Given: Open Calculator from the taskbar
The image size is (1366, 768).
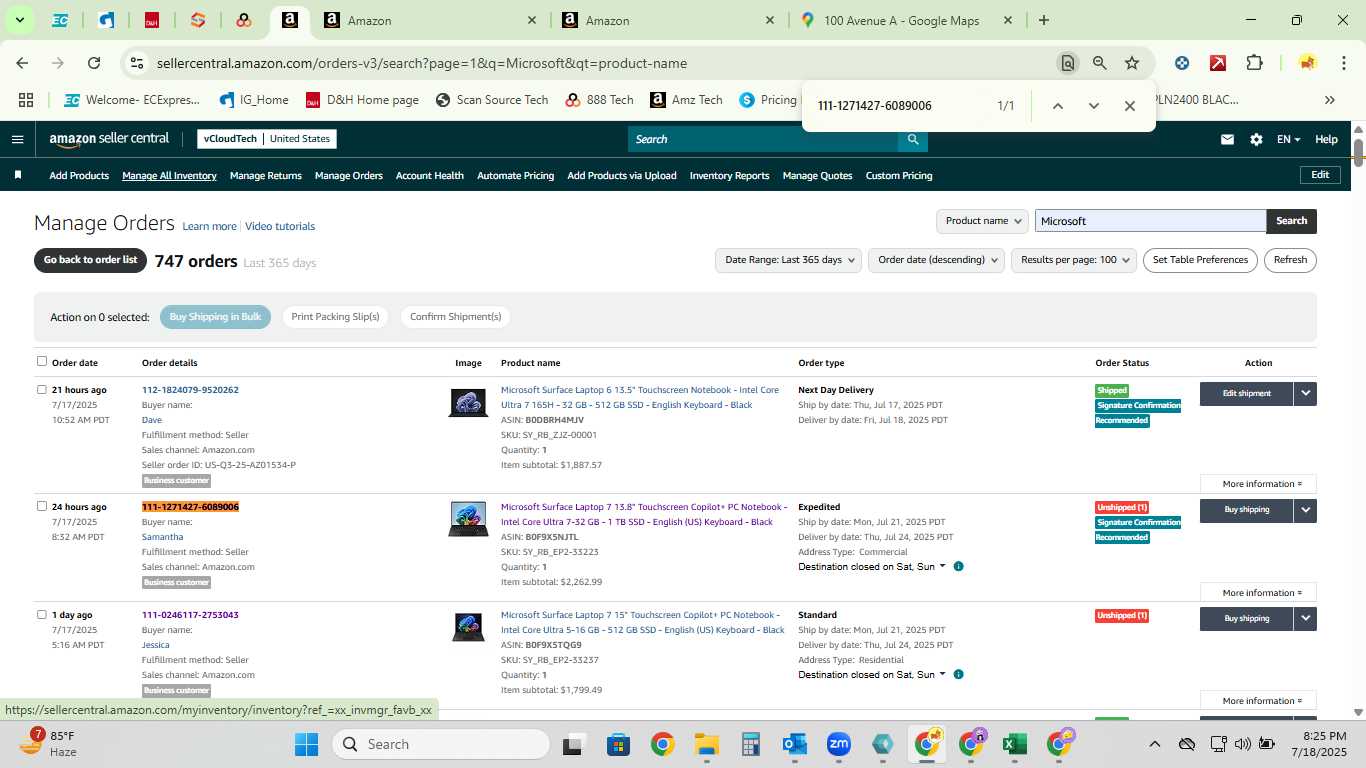Looking at the screenshot, I should [x=751, y=744].
